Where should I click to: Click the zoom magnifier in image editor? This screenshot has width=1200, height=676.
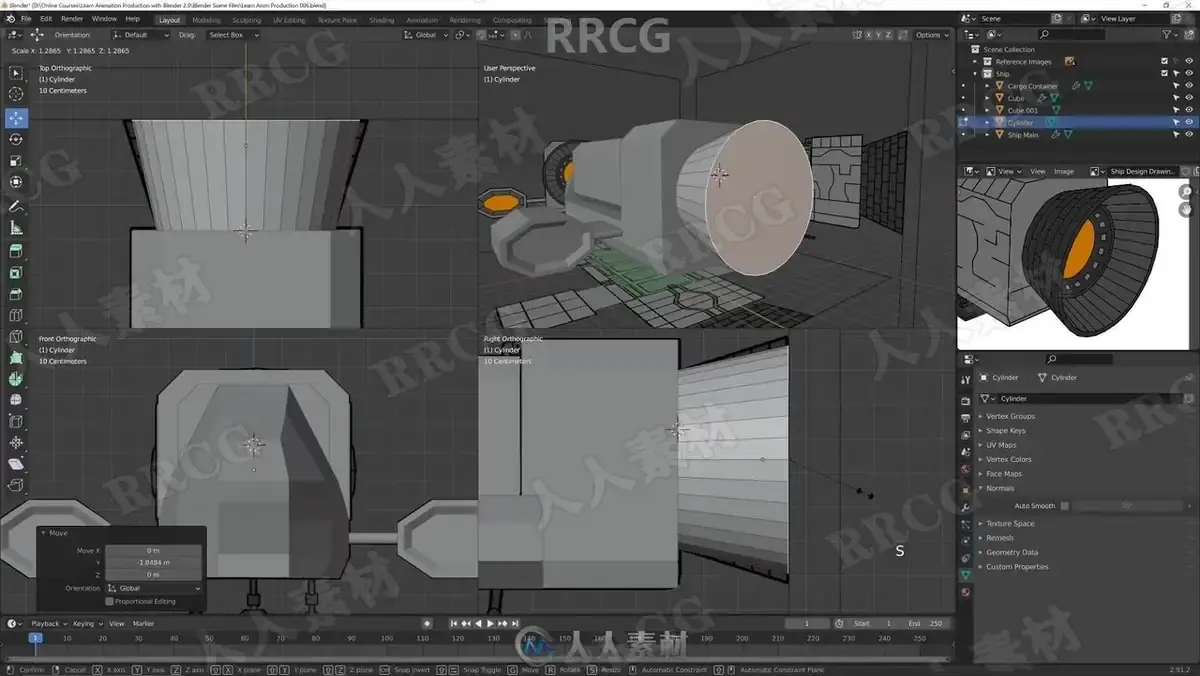point(1186,192)
